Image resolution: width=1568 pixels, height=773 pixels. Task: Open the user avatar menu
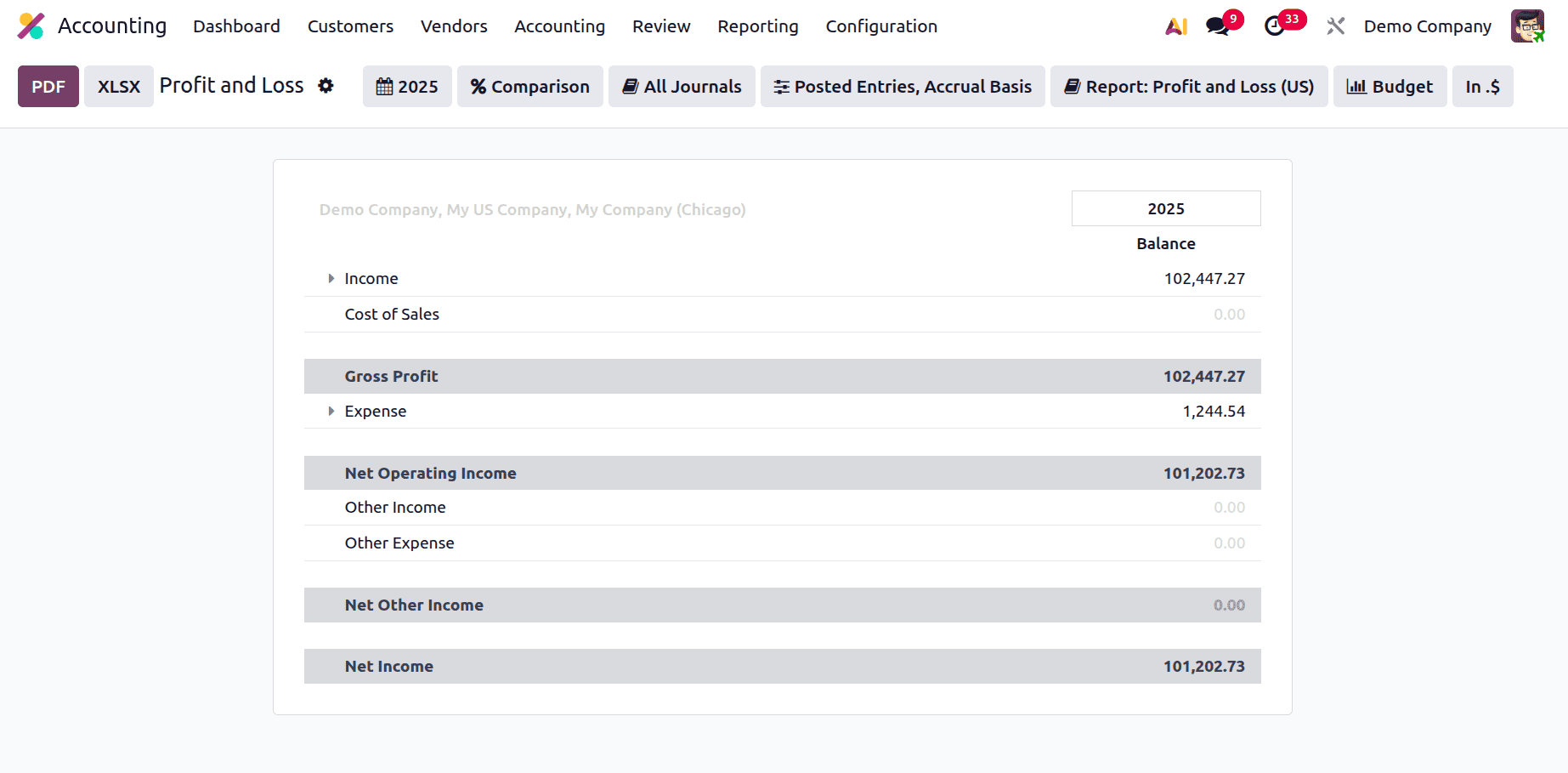point(1527,26)
